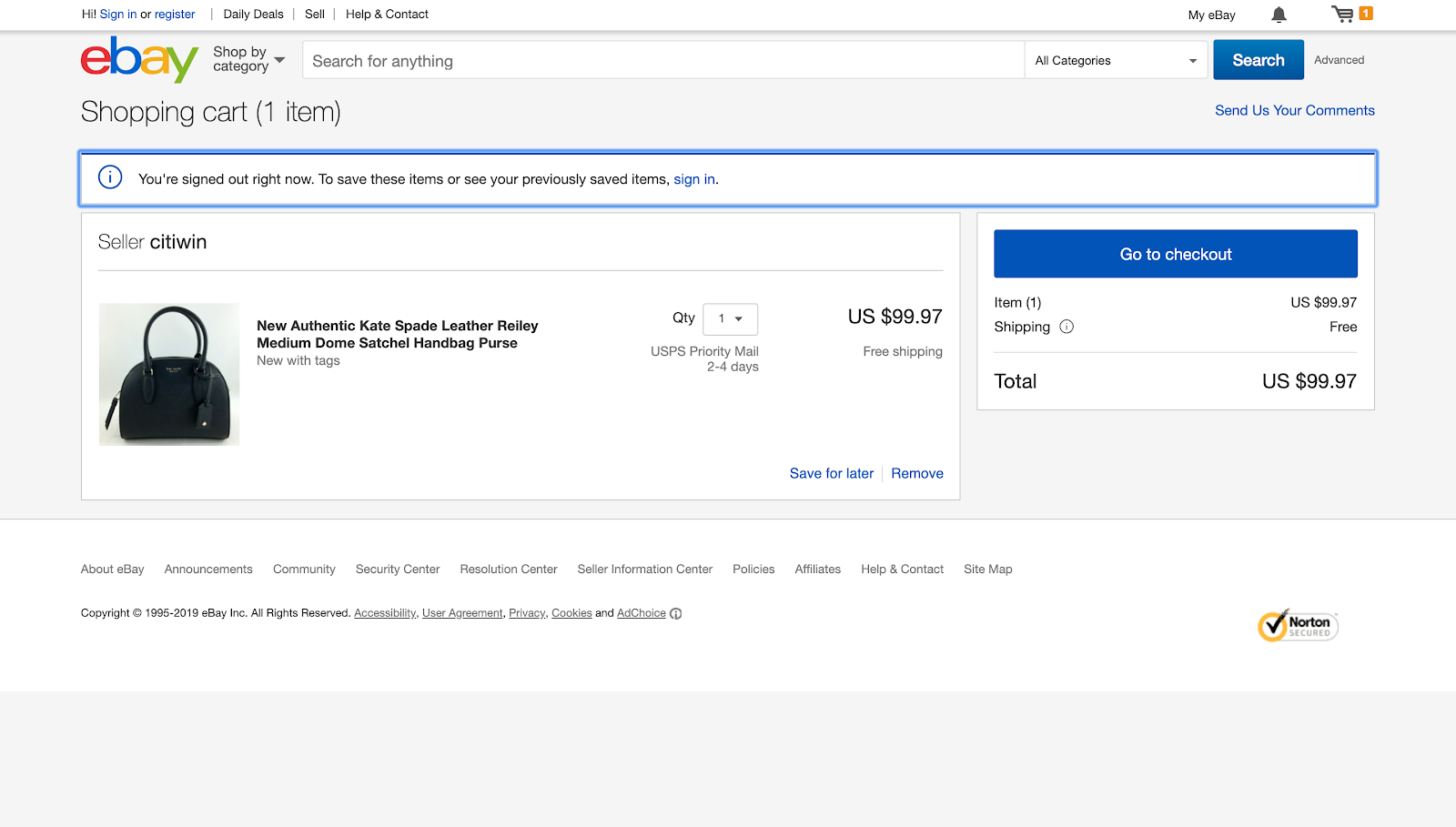Click the USPS Priority Mail text
Viewport: 1456px width, 827px height.
704,351
